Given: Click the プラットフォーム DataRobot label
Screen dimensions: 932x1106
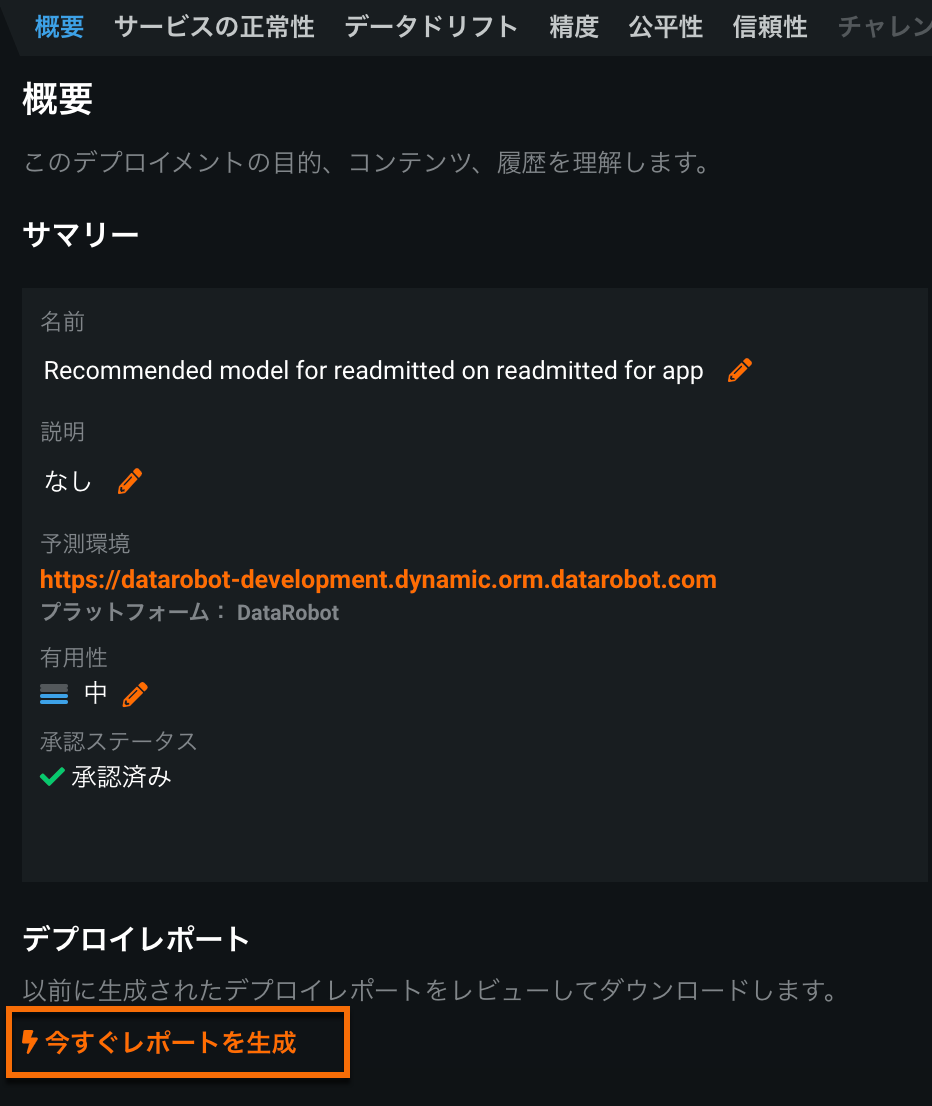Looking at the screenshot, I should 189,612.
